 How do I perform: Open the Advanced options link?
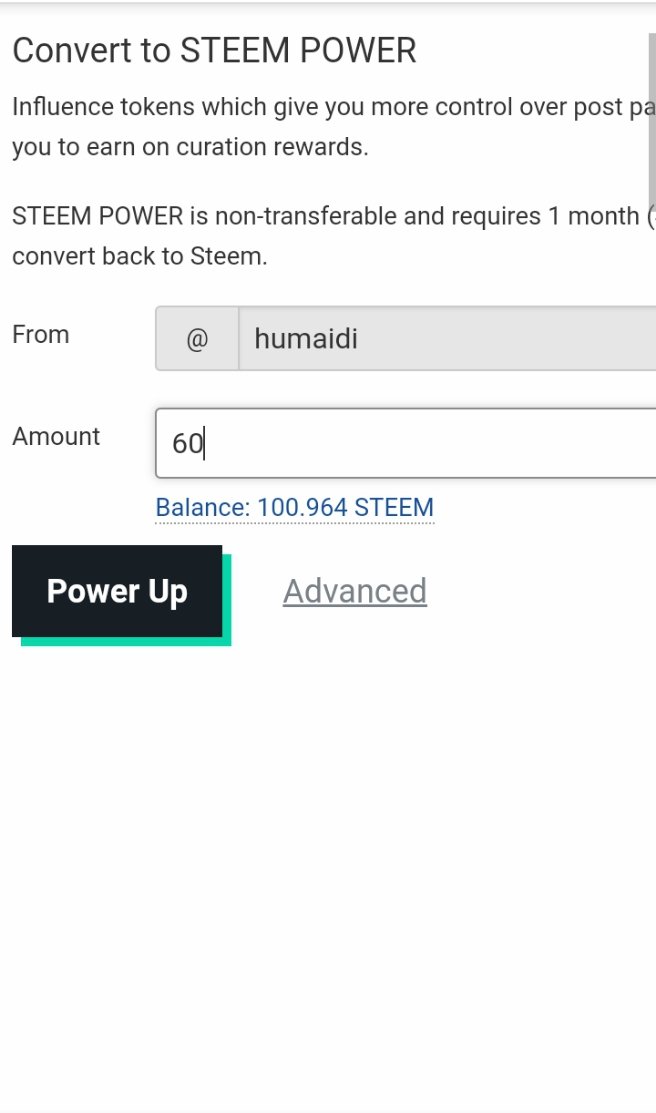pyautogui.click(x=355, y=591)
